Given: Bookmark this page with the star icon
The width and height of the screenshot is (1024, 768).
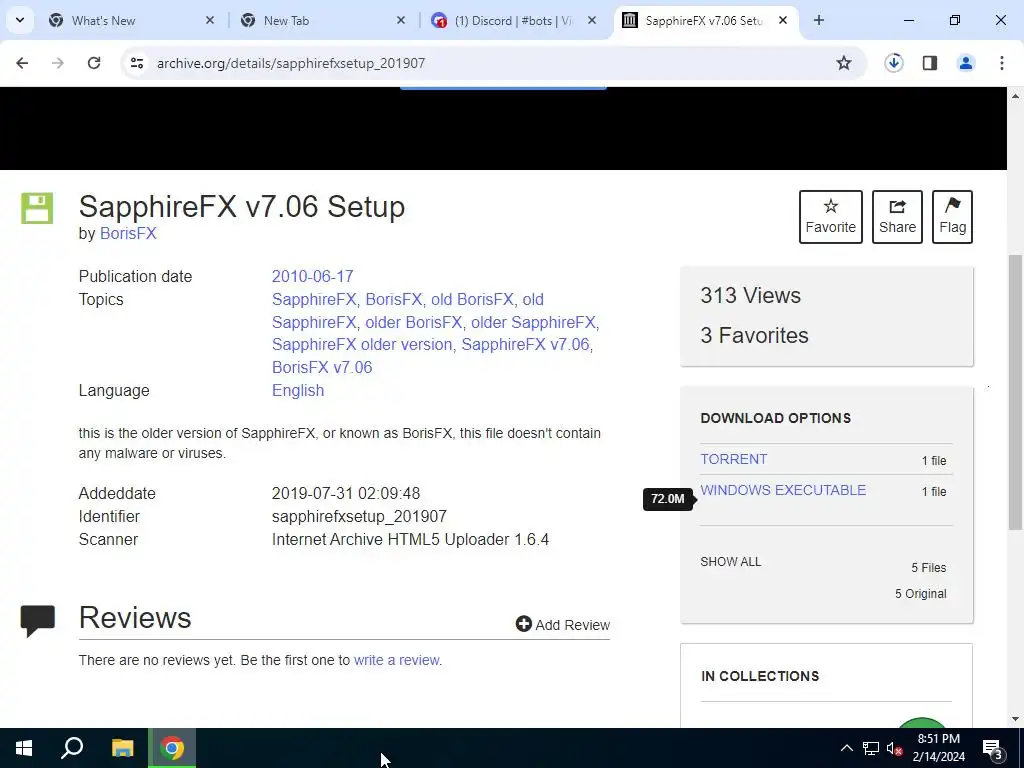Looking at the screenshot, I should coord(844,63).
